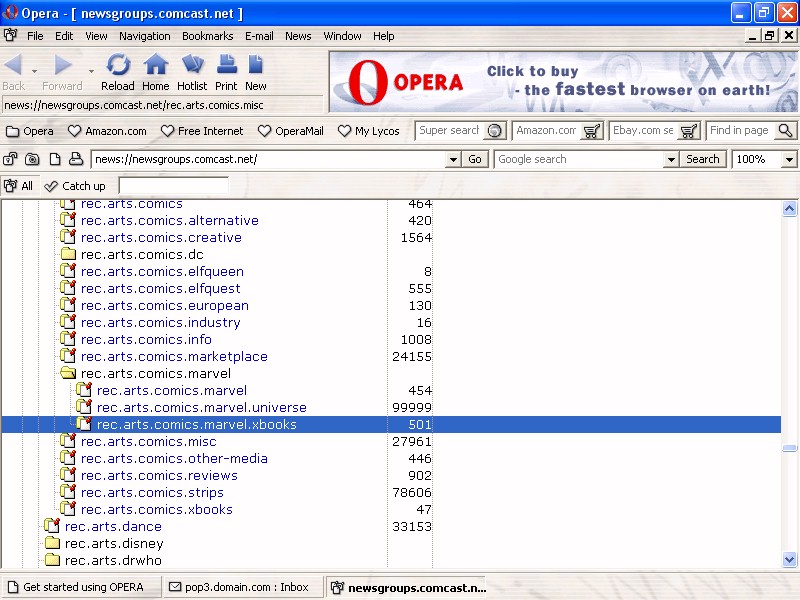
Task: Open the Amazon.com bookmark
Action: (107, 131)
